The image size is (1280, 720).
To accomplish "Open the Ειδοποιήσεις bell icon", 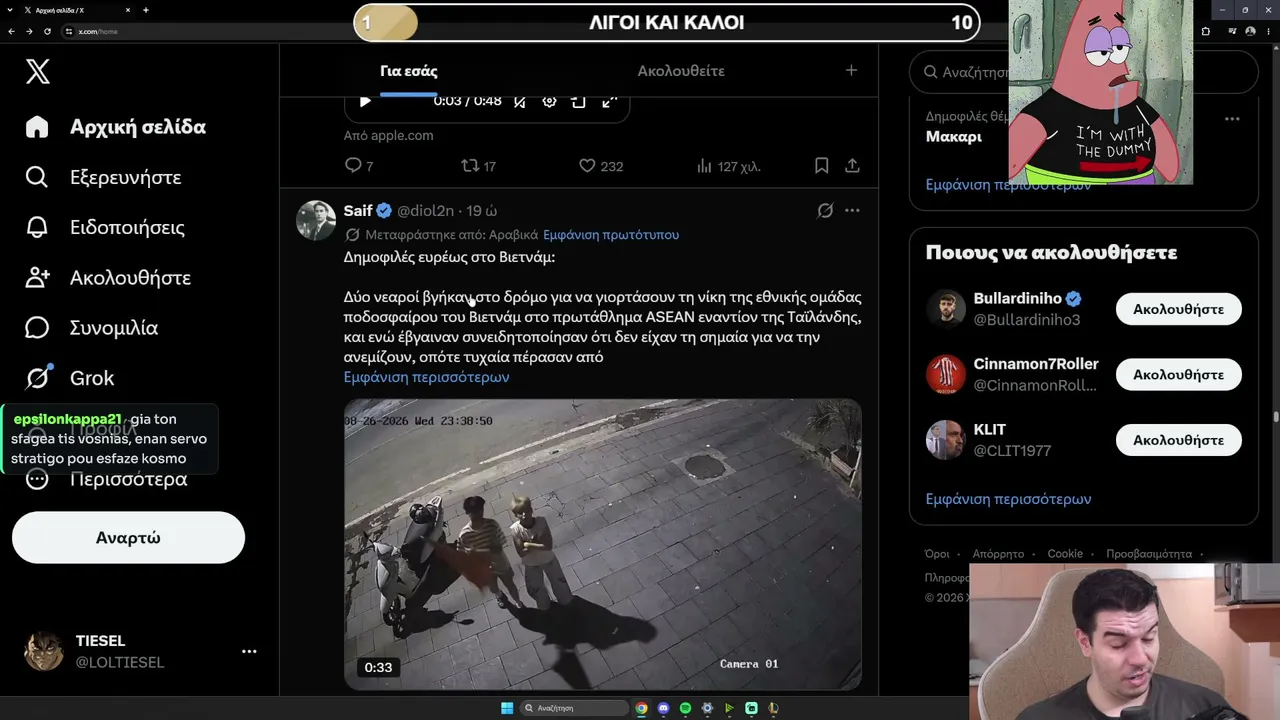I will [x=37, y=227].
